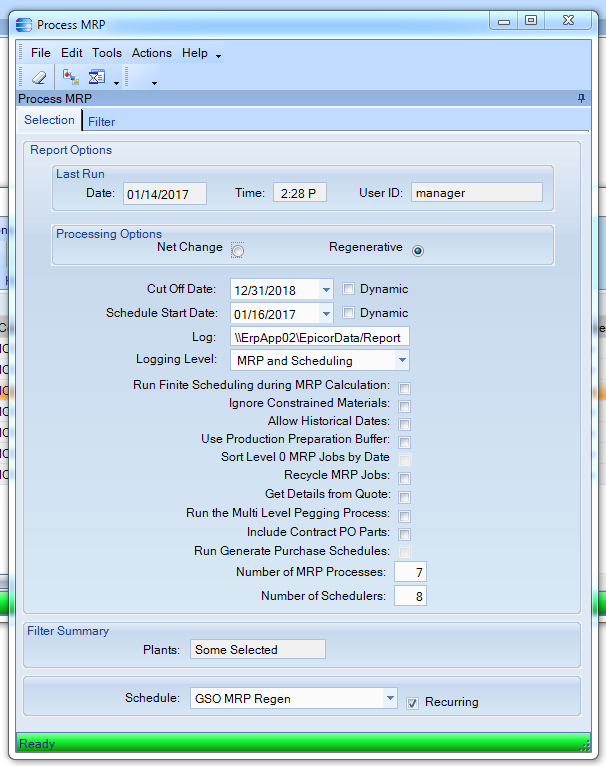This screenshot has width=606, height=766.
Task: Check Allow Historical Dates
Action: click(x=404, y=425)
